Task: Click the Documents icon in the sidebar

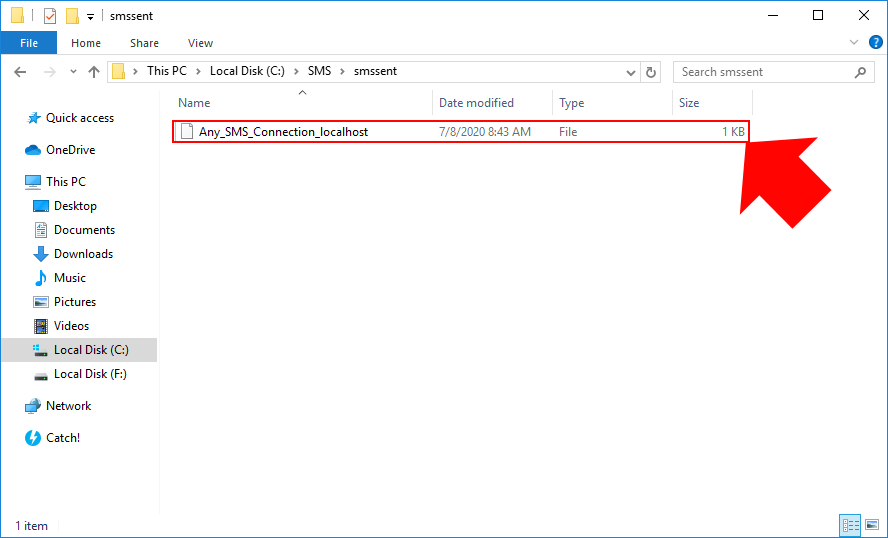Action: click(41, 230)
